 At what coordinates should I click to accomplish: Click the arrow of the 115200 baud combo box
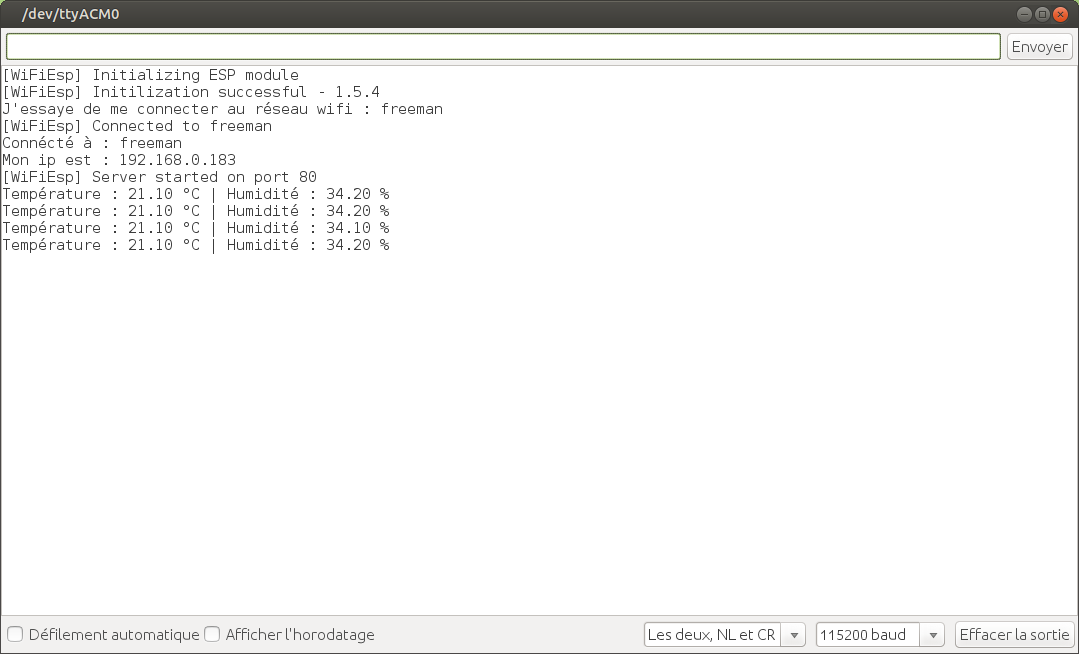(x=932, y=635)
